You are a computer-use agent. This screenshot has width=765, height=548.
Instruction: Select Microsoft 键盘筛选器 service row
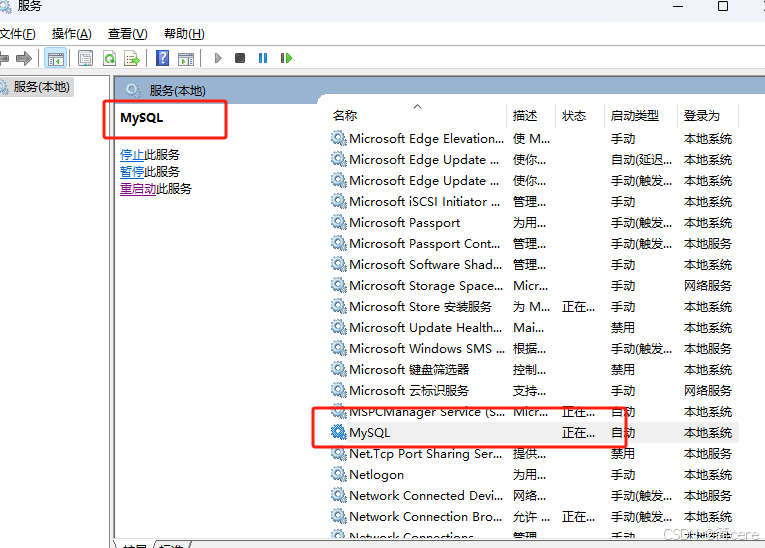tap(534, 369)
